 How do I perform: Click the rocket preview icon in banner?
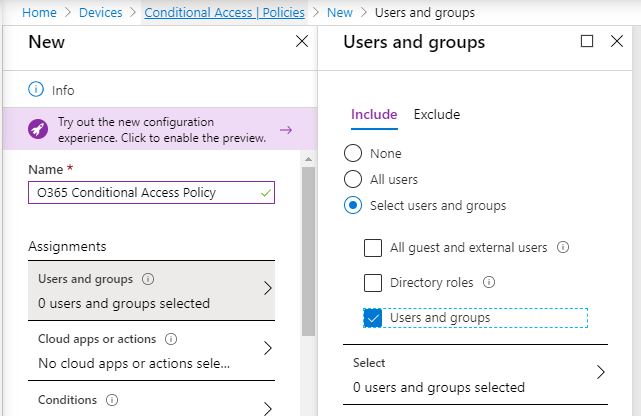(x=38, y=130)
